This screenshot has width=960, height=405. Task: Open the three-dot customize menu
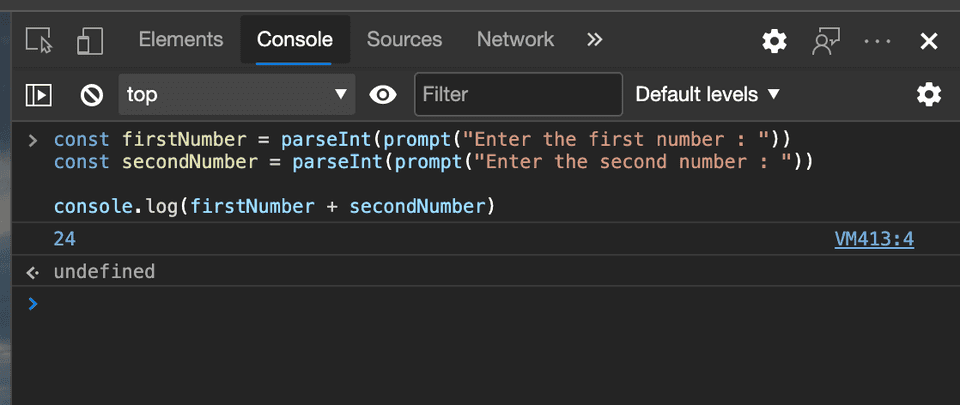[877, 40]
